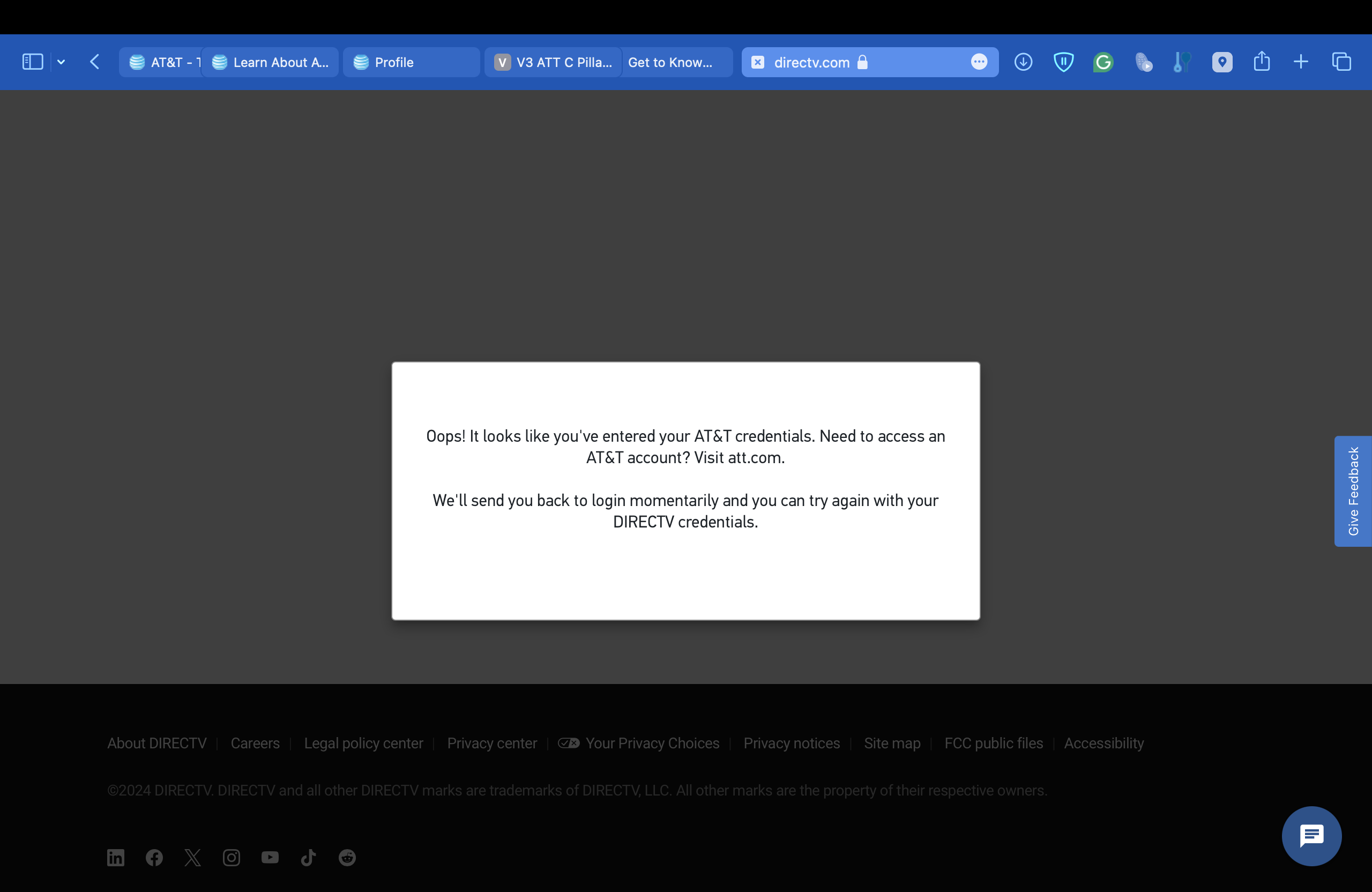
Task: Go back with the back arrow
Action: pyautogui.click(x=95, y=62)
